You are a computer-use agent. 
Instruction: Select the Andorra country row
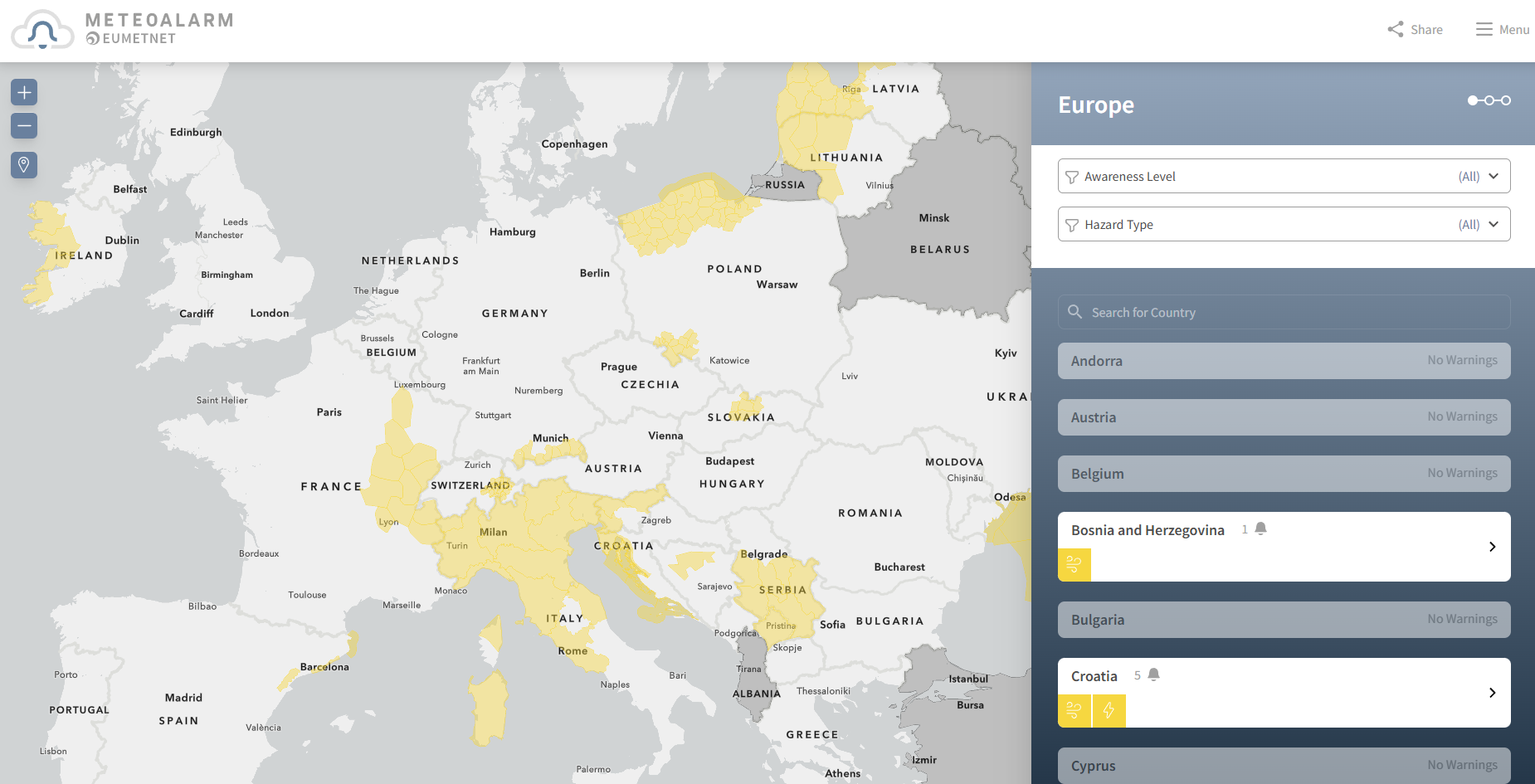1284,361
